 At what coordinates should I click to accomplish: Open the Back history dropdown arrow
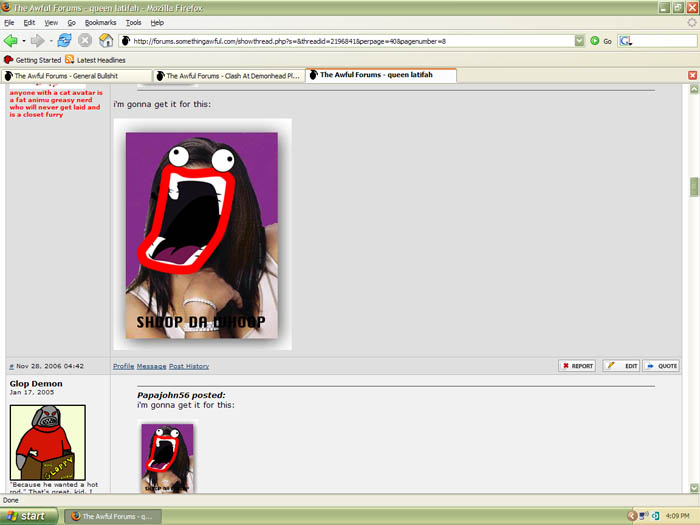pos(24,41)
